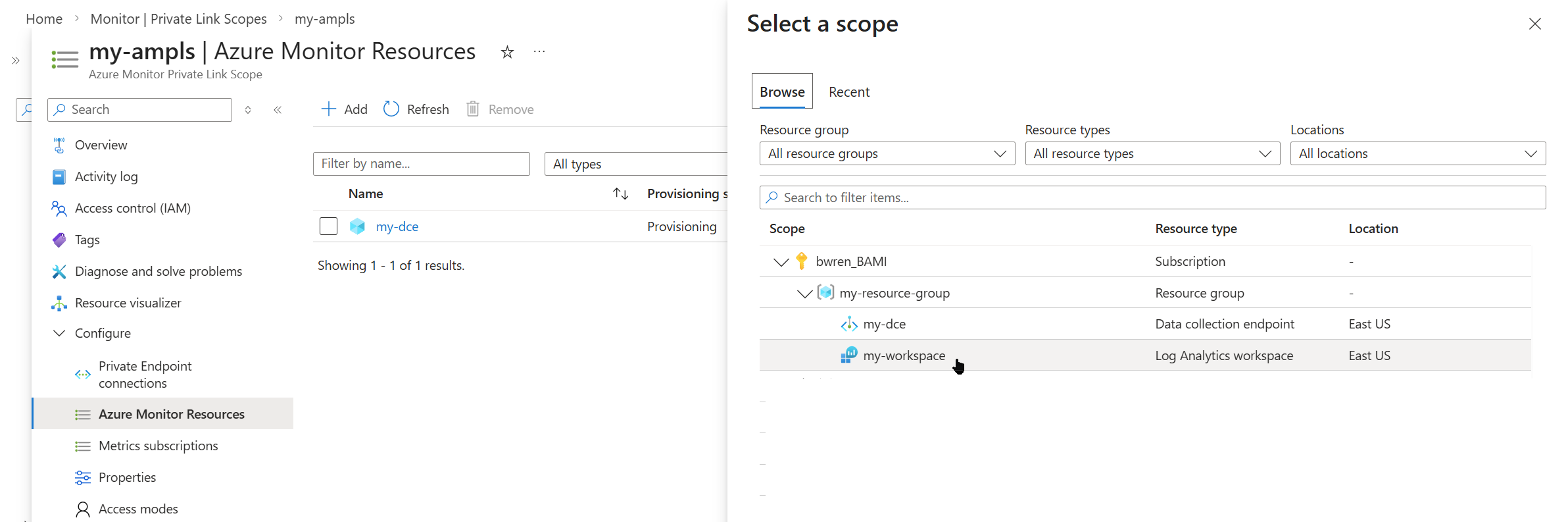1568x522 pixels.
Task: Open the Locations dropdown
Action: click(1417, 153)
